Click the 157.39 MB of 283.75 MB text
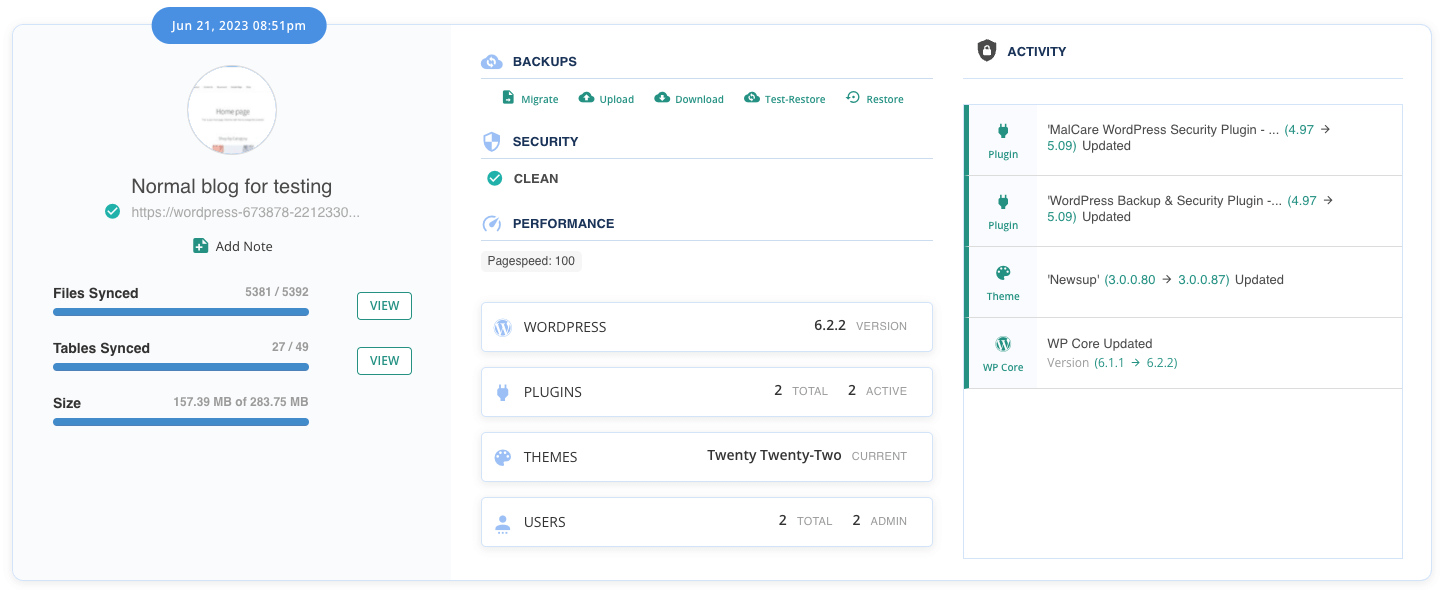The height and width of the screenshot is (590, 1440). coord(241,403)
